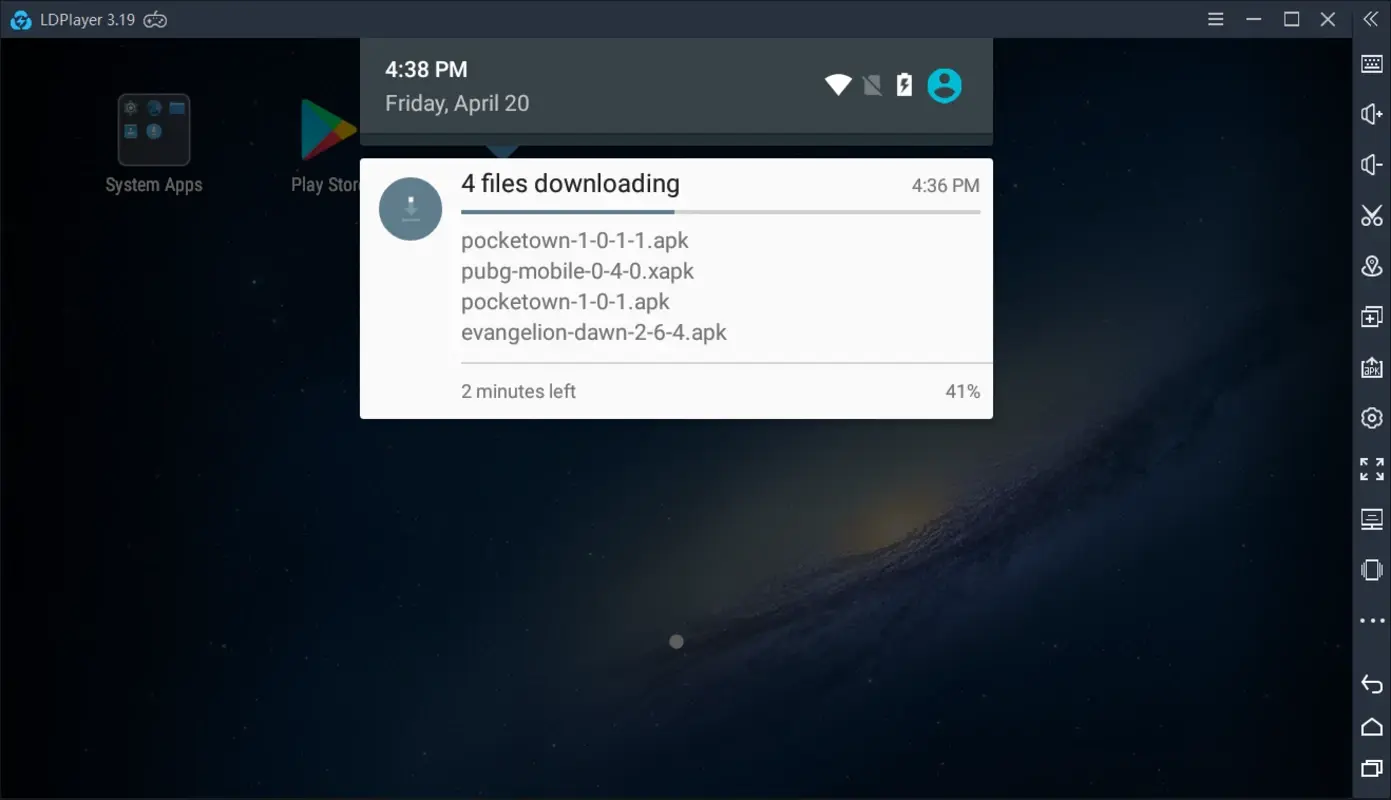Image resolution: width=1391 pixels, height=800 pixels.
Task: Open the user profile avatar in notification shade
Action: point(944,85)
